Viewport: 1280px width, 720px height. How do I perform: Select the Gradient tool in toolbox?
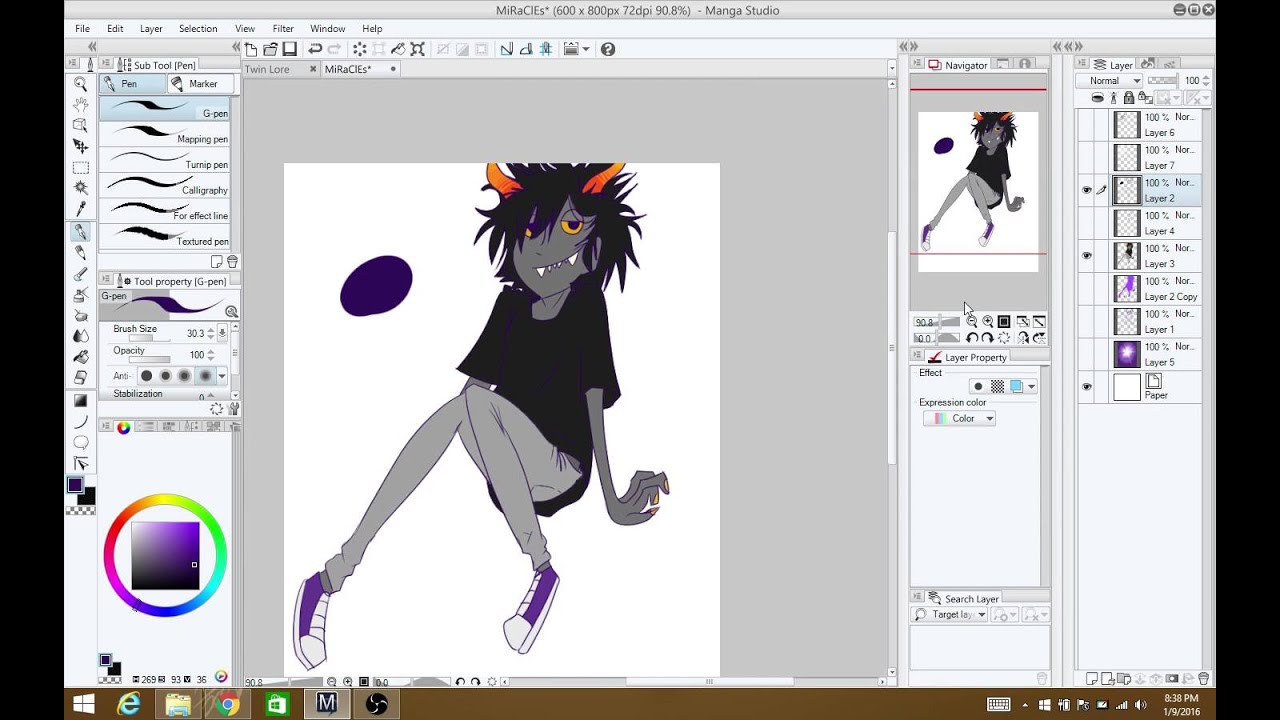click(80, 400)
